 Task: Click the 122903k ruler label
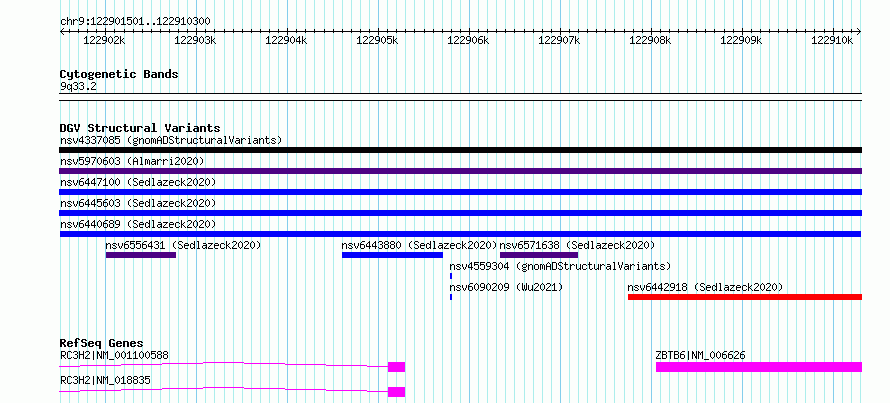[195, 40]
